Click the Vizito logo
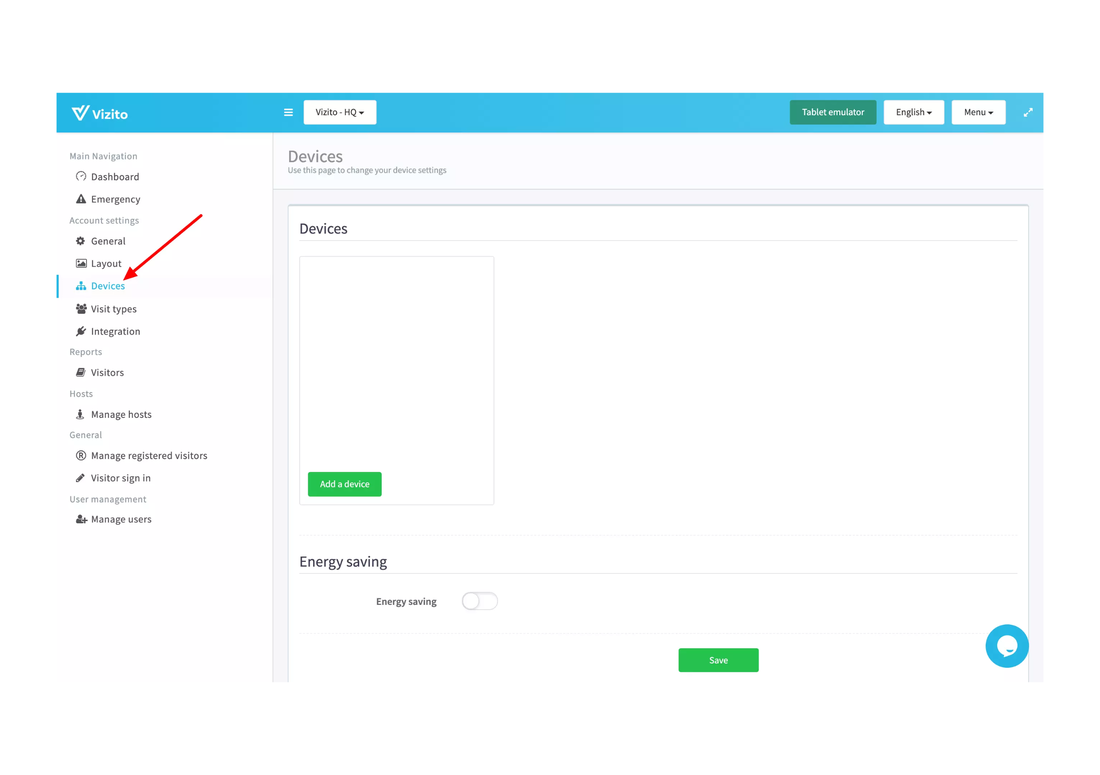Screen dimensions: 1100x775 pyautogui.click(x=100, y=113)
